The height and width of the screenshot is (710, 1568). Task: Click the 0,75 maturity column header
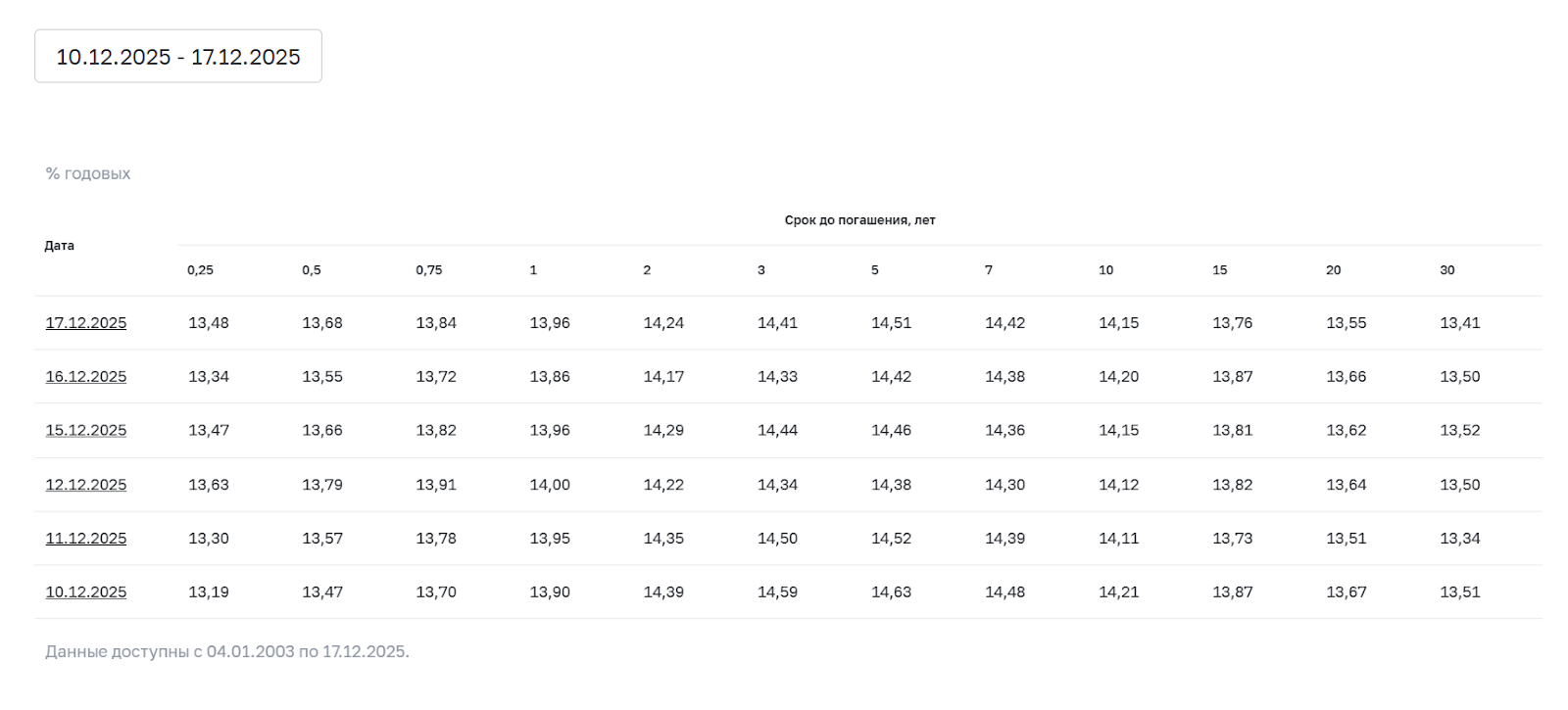(429, 270)
